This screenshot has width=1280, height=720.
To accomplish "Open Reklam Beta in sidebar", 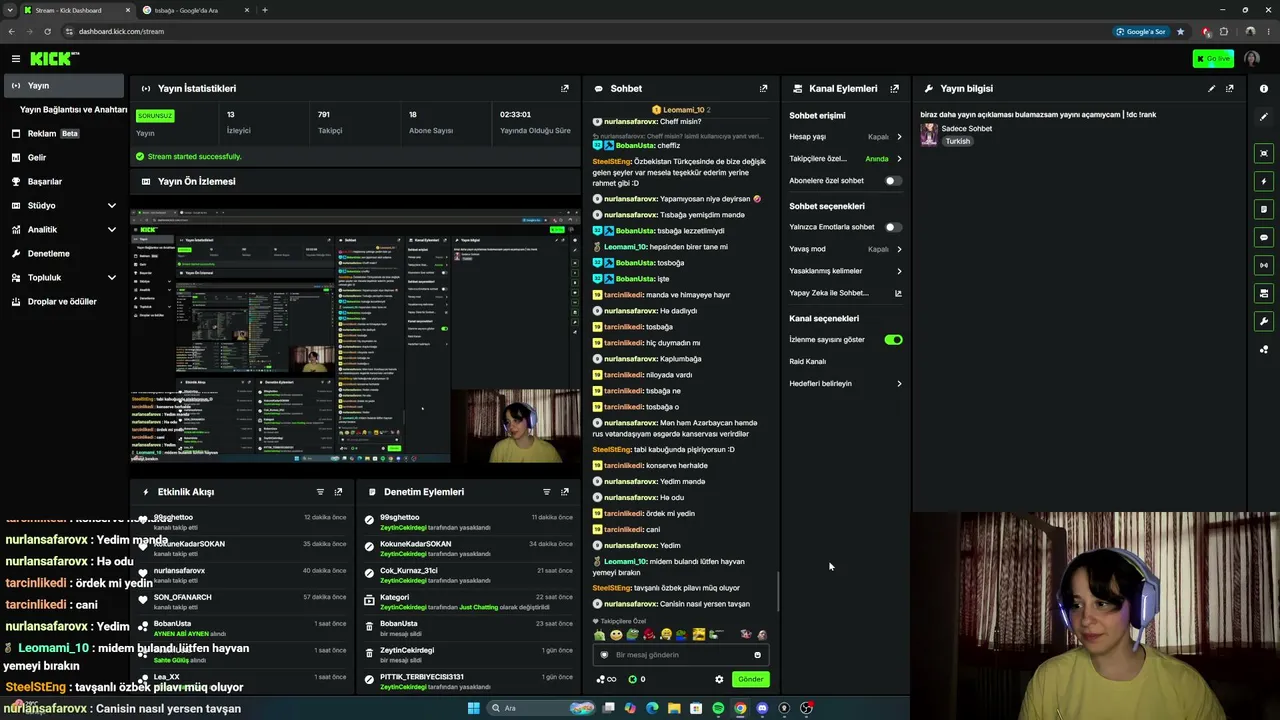I will tap(64, 133).
